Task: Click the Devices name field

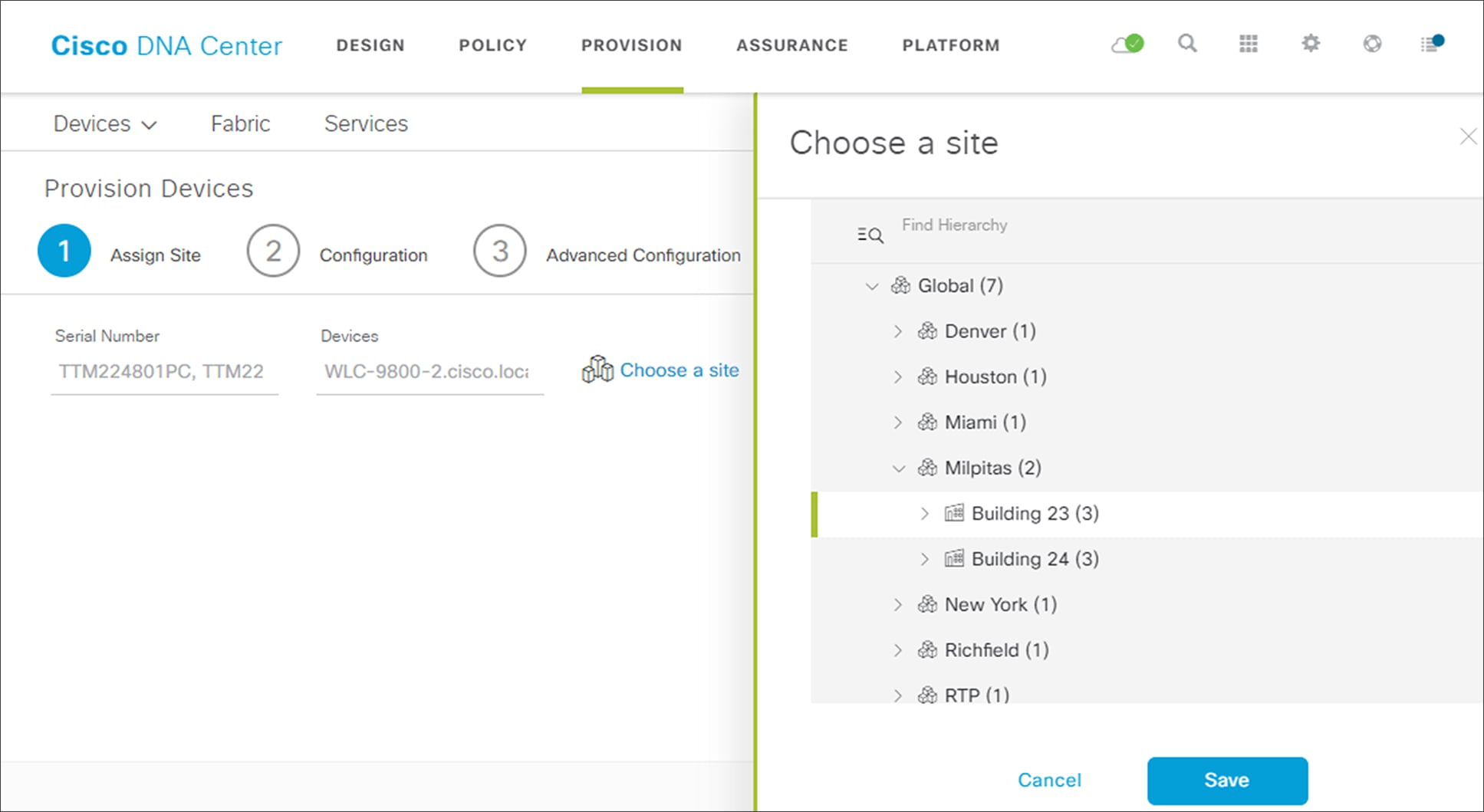Action: point(430,372)
